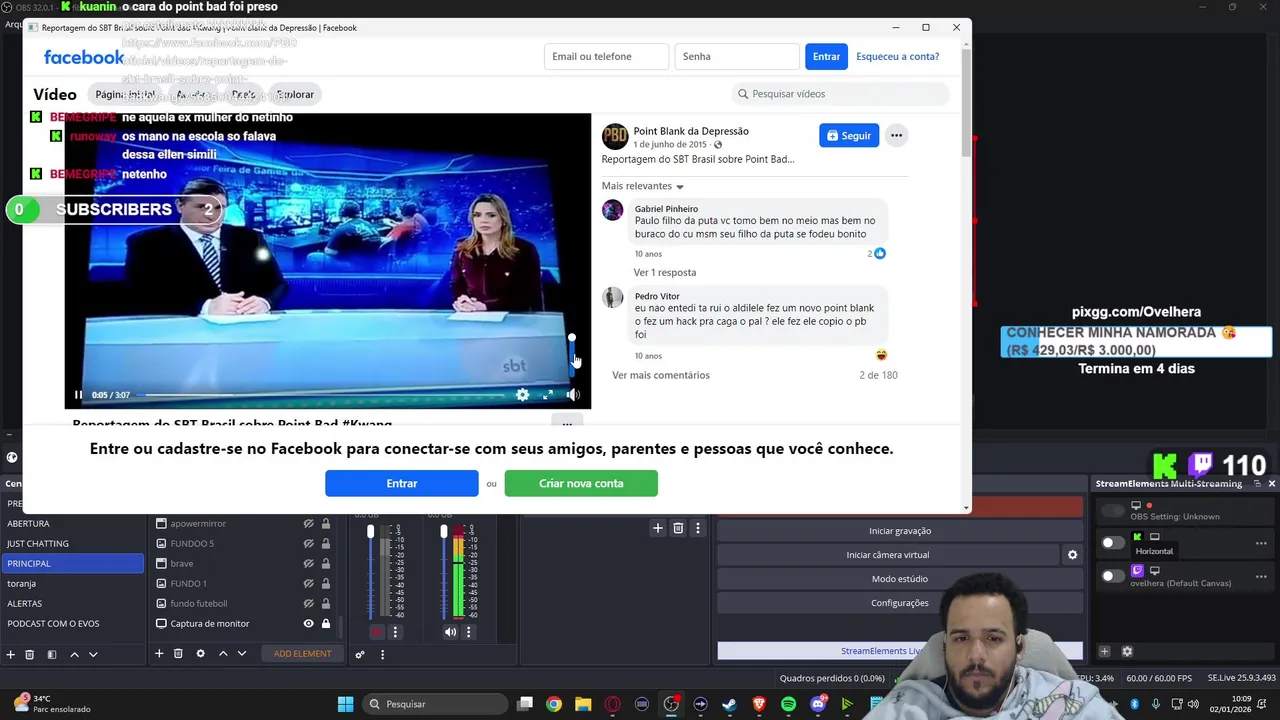Open options menu for Twitch ovelhera output
This screenshot has height=720, width=1280.
click(x=1261, y=576)
